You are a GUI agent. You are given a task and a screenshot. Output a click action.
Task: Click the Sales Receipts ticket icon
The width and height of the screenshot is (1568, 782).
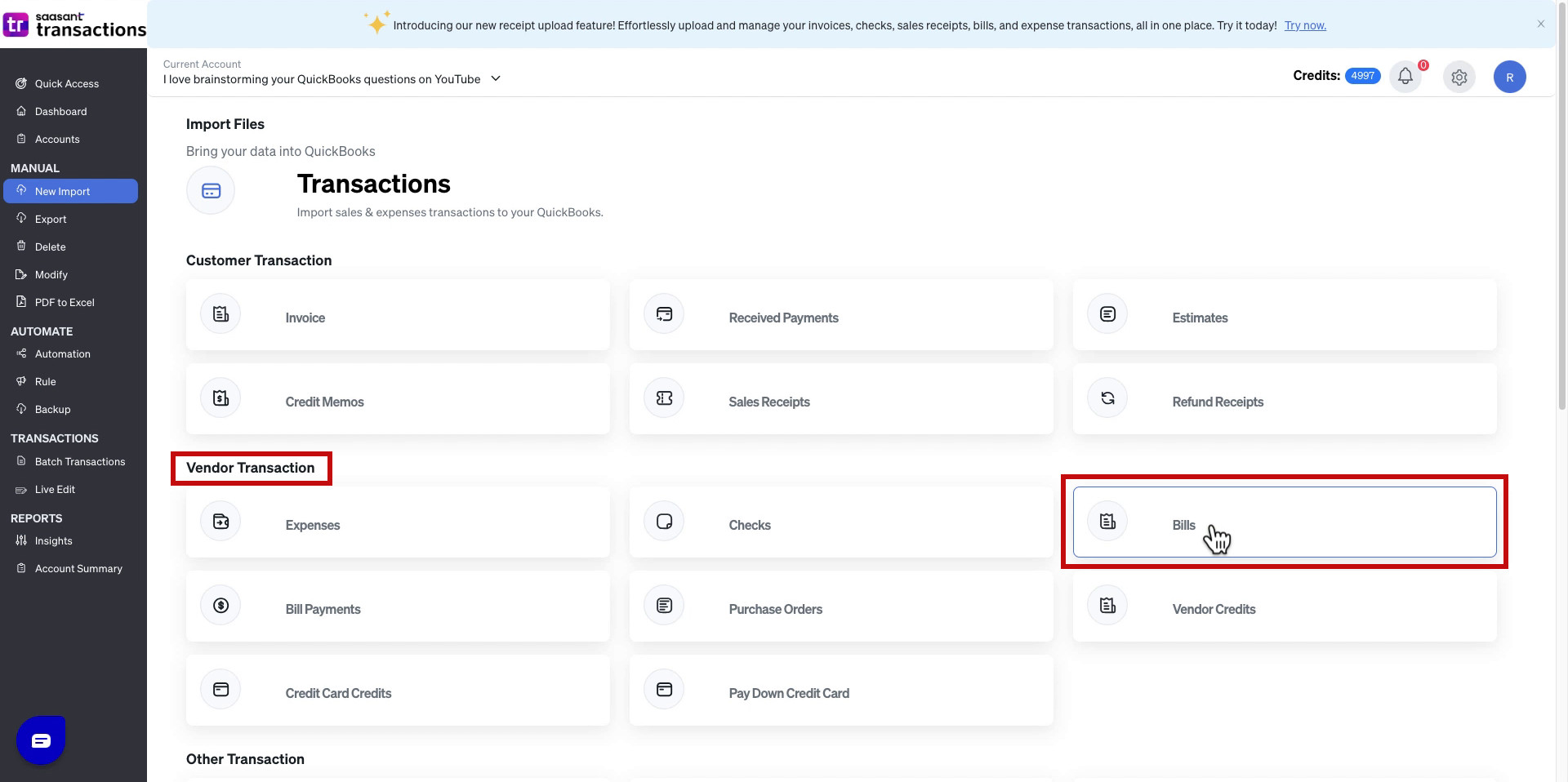click(x=664, y=398)
